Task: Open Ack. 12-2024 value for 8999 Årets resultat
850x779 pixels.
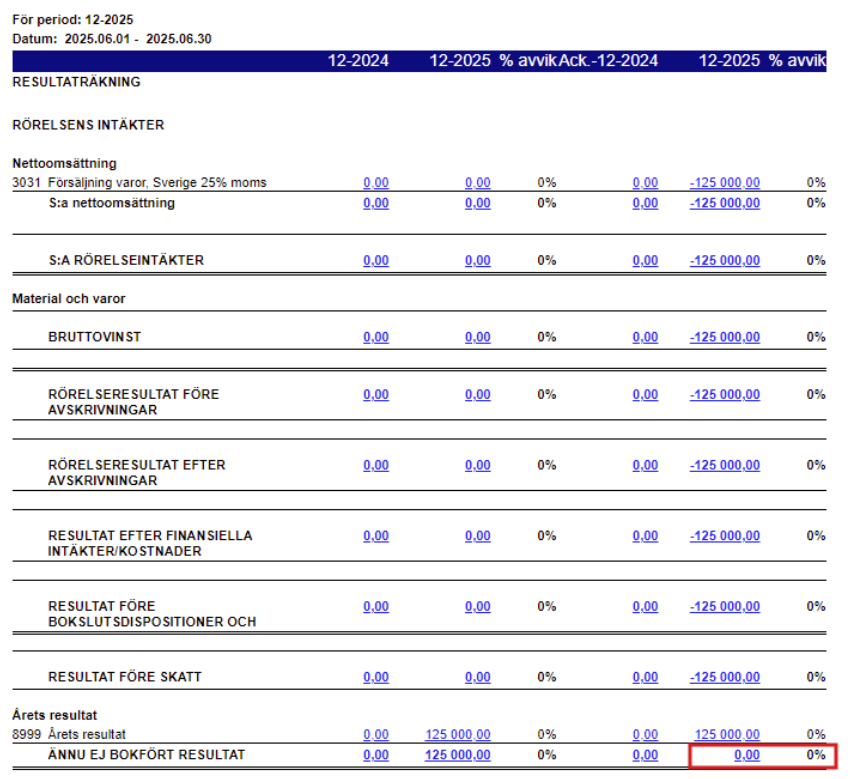Action: tap(645, 735)
